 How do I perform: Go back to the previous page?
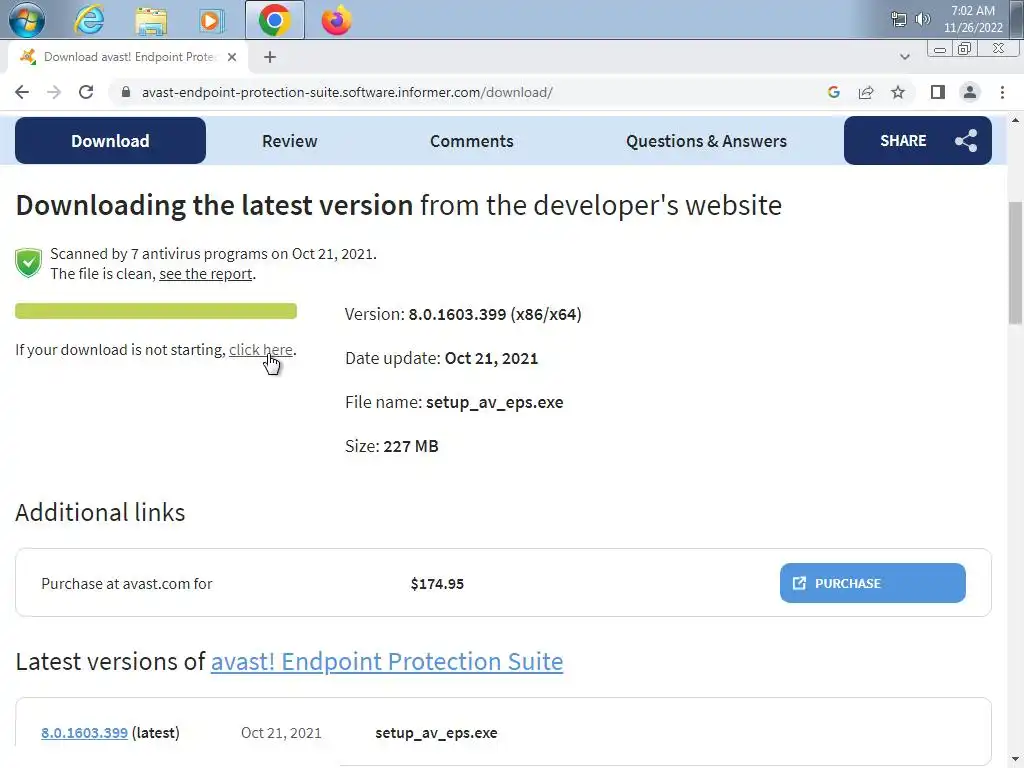(22, 92)
